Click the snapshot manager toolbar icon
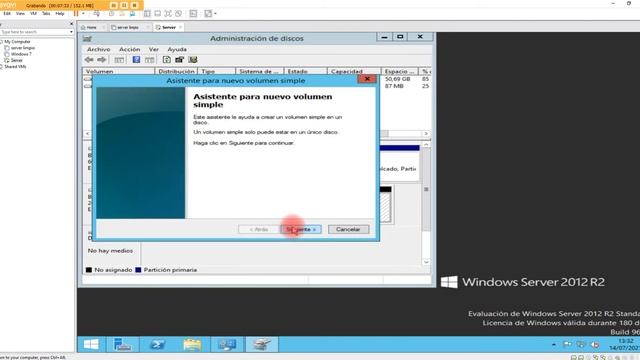640x360 pixels. pos(132,13)
